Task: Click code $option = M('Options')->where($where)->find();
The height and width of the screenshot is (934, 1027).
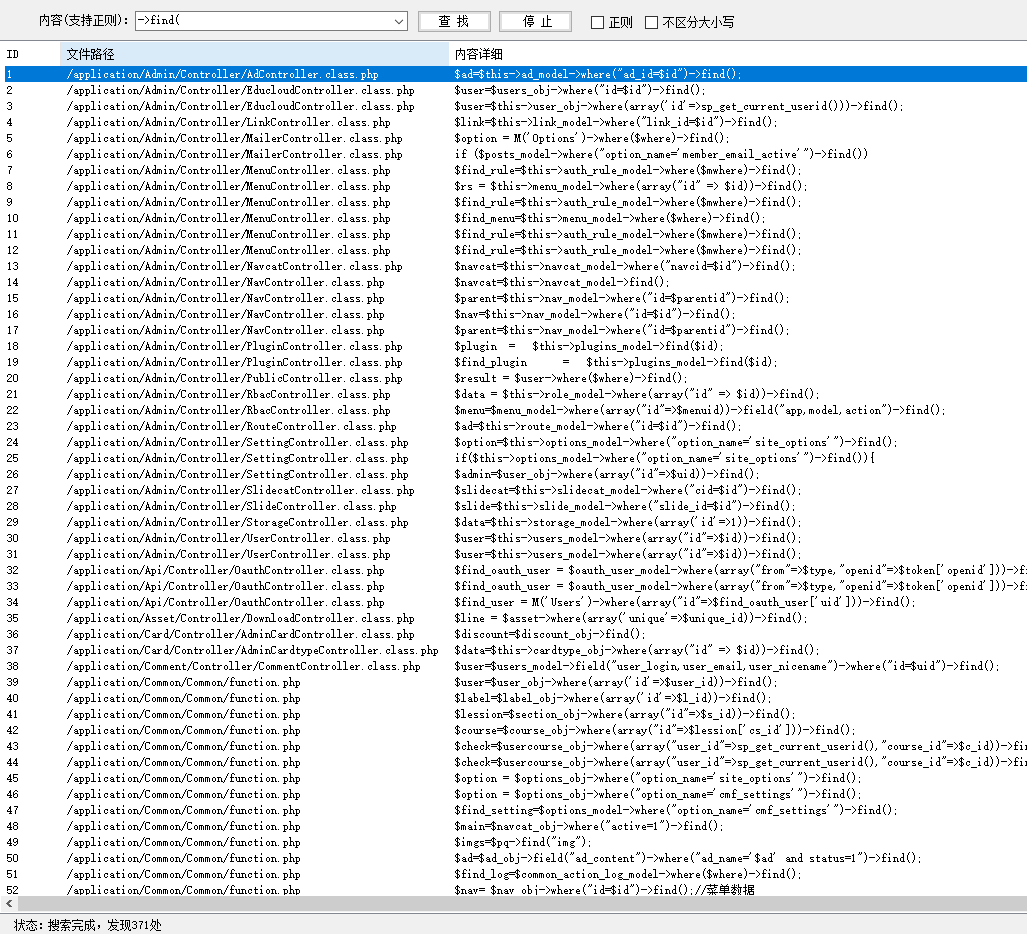Action: click(x=591, y=138)
